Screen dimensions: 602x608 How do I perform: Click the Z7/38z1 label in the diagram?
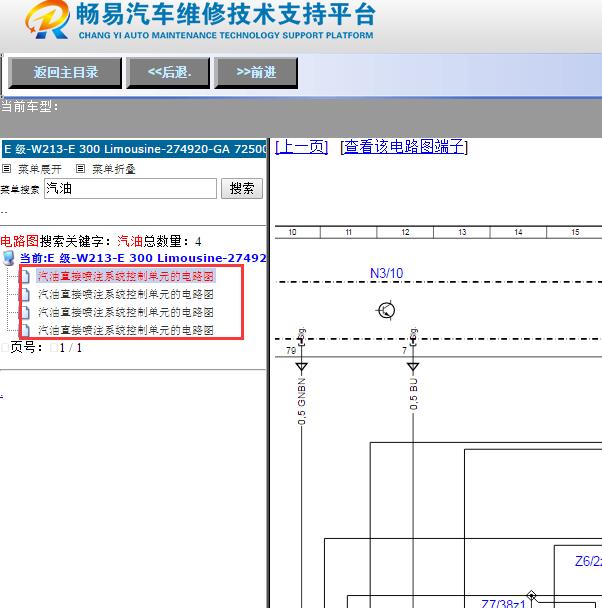[503, 603]
